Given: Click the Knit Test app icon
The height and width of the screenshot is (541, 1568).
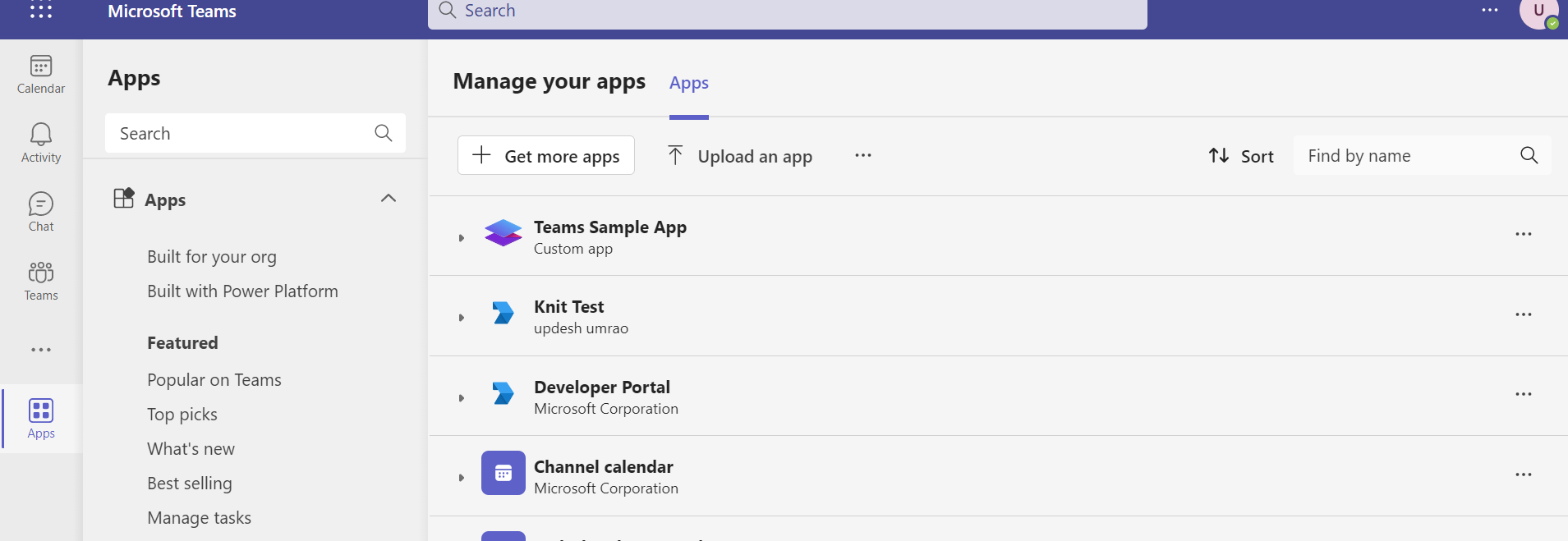Looking at the screenshot, I should [x=503, y=313].
